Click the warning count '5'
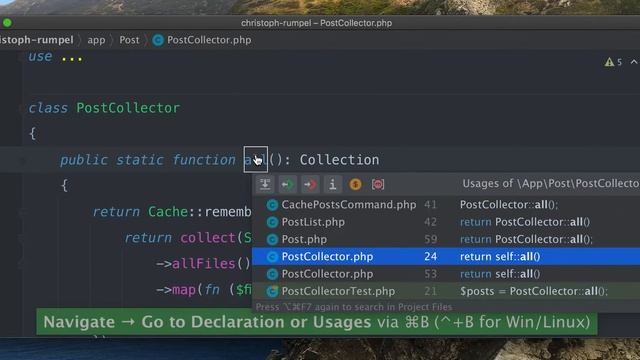The width and height of the screenshot is (640, 360). pos(620,62)
